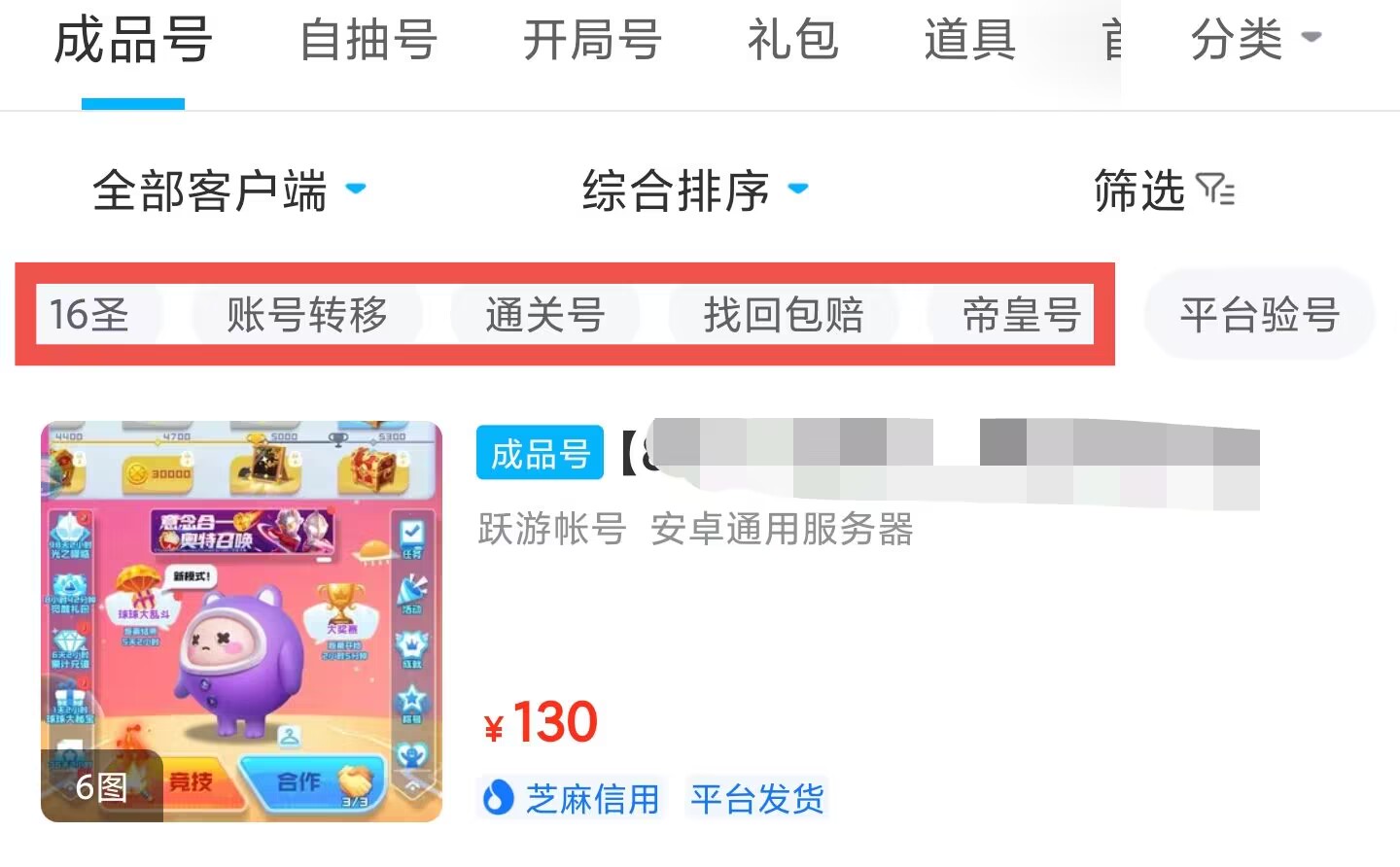Expand the 综合排序 sort dropdown
1400x867 pixels.
[695, 190]
